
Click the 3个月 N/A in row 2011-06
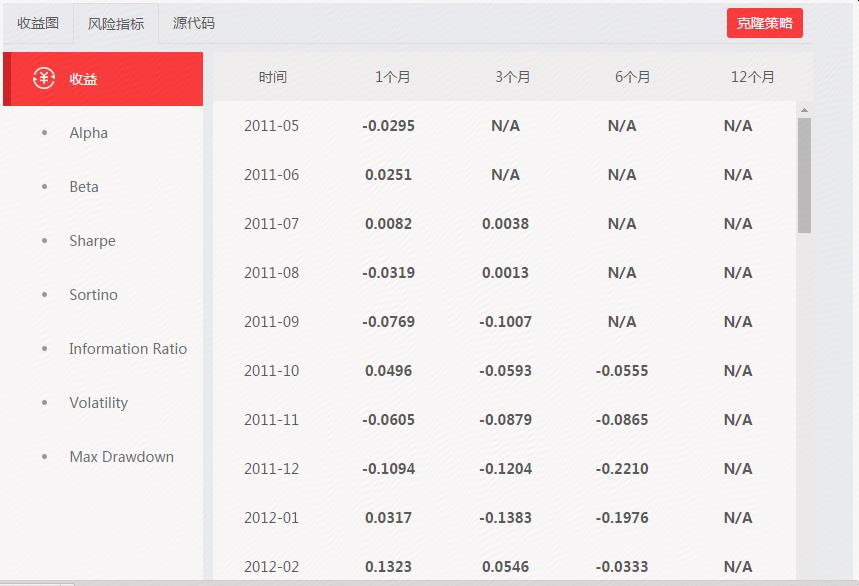pos(506,175)
